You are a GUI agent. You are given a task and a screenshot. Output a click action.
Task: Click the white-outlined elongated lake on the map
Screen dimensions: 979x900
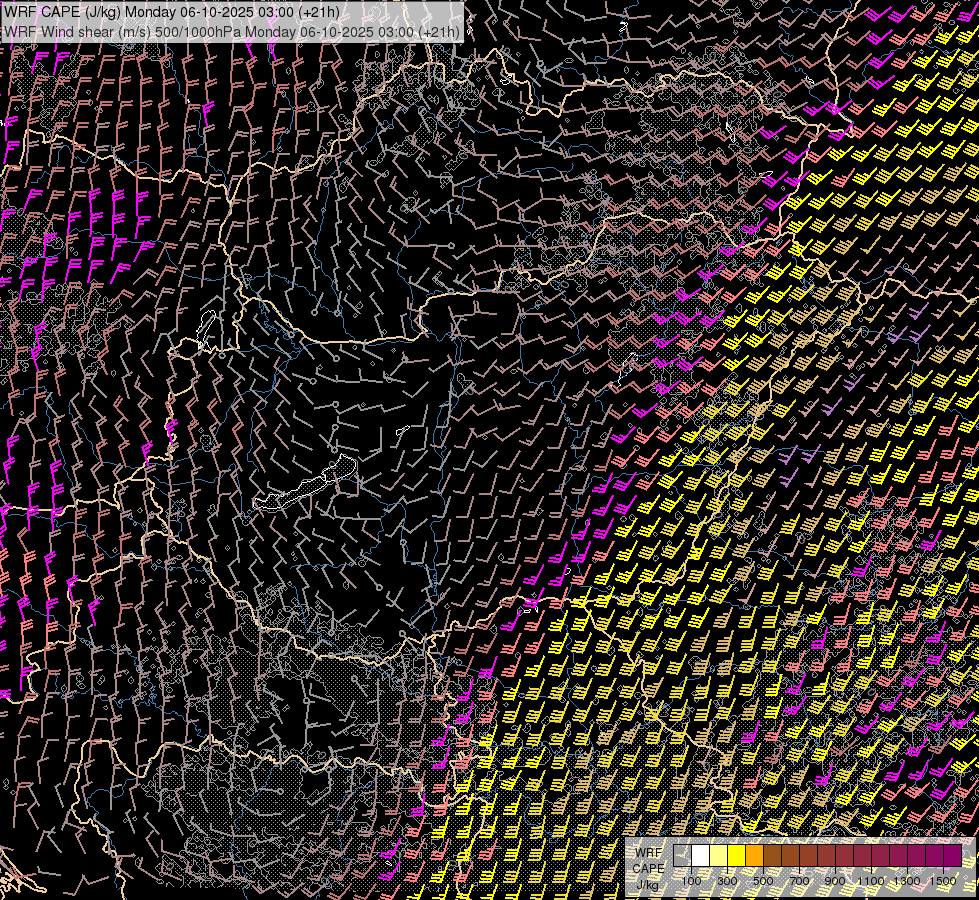point(305,484)
